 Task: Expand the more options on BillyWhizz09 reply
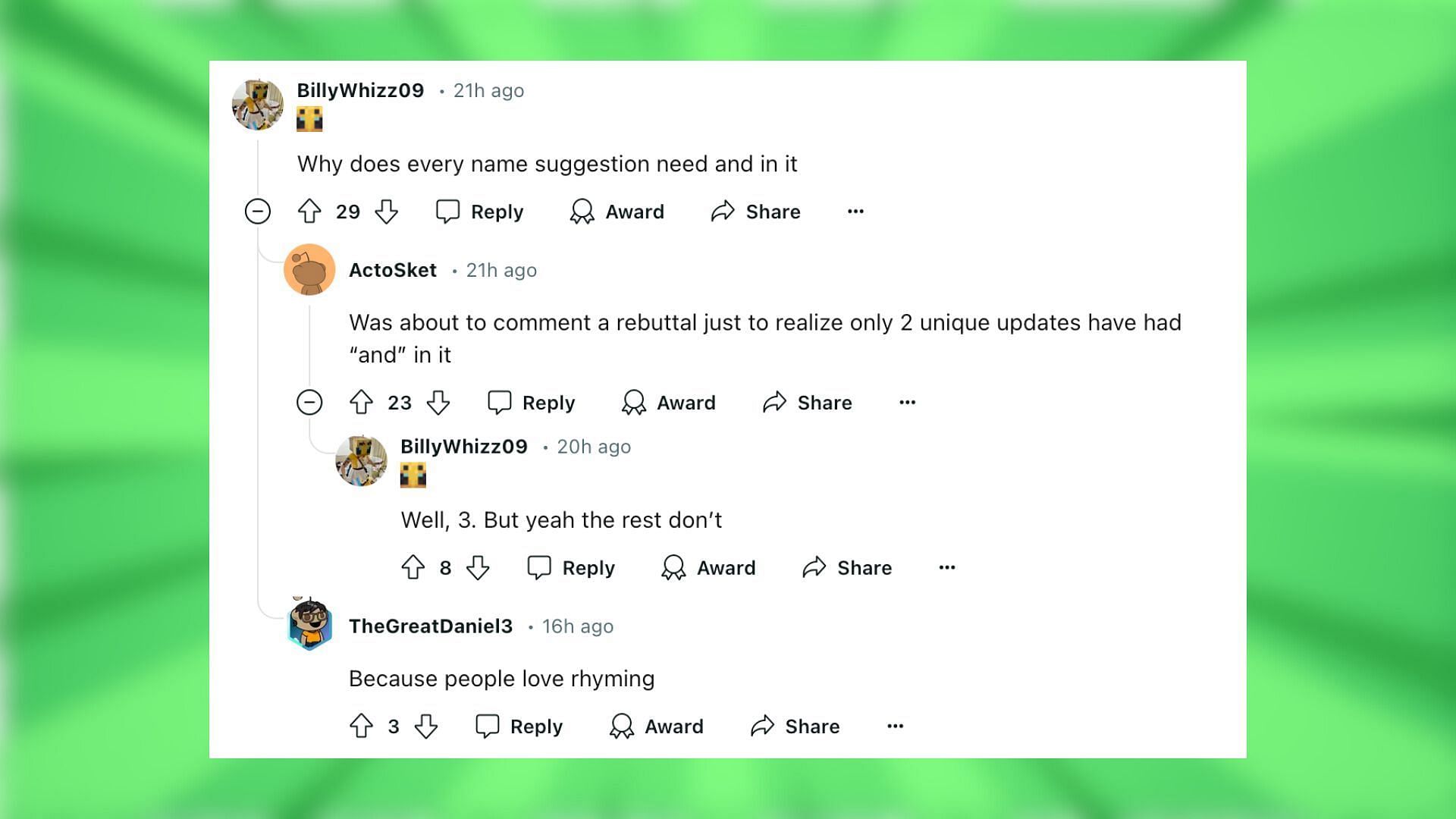tap(944, 566)
